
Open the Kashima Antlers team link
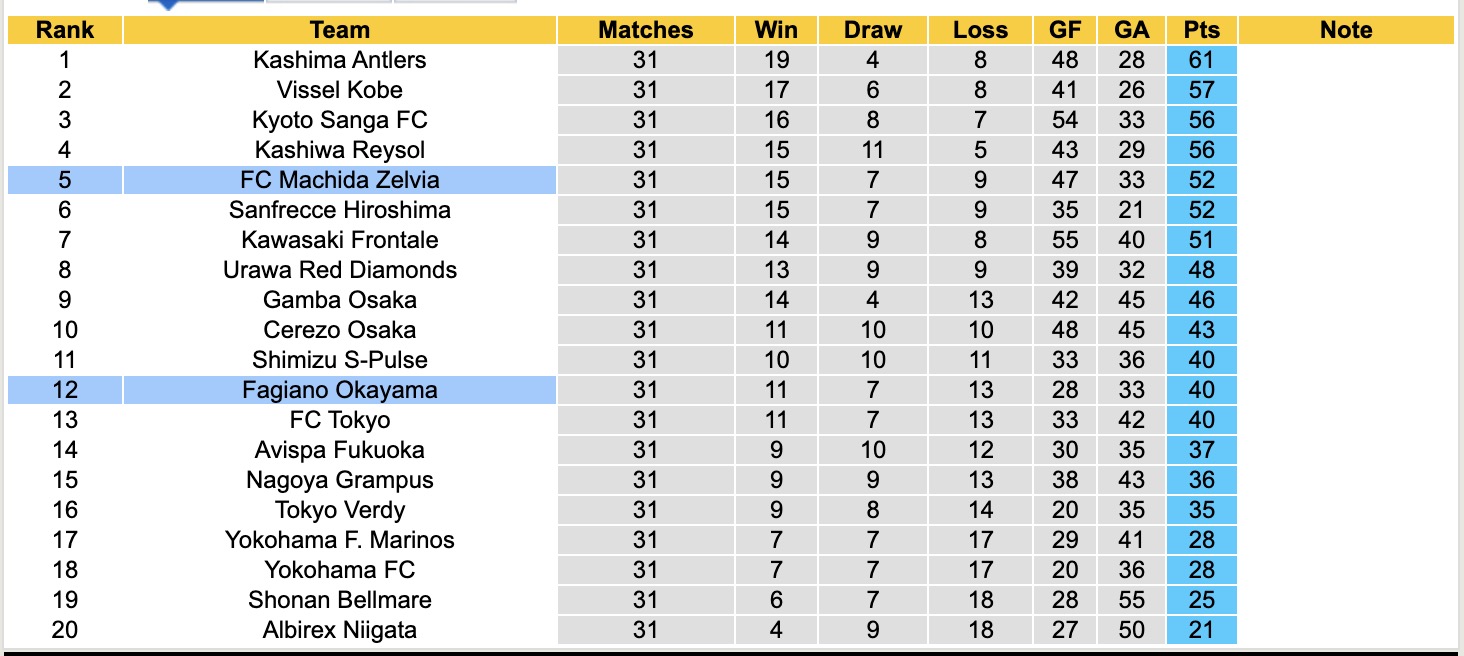[340, 60]
